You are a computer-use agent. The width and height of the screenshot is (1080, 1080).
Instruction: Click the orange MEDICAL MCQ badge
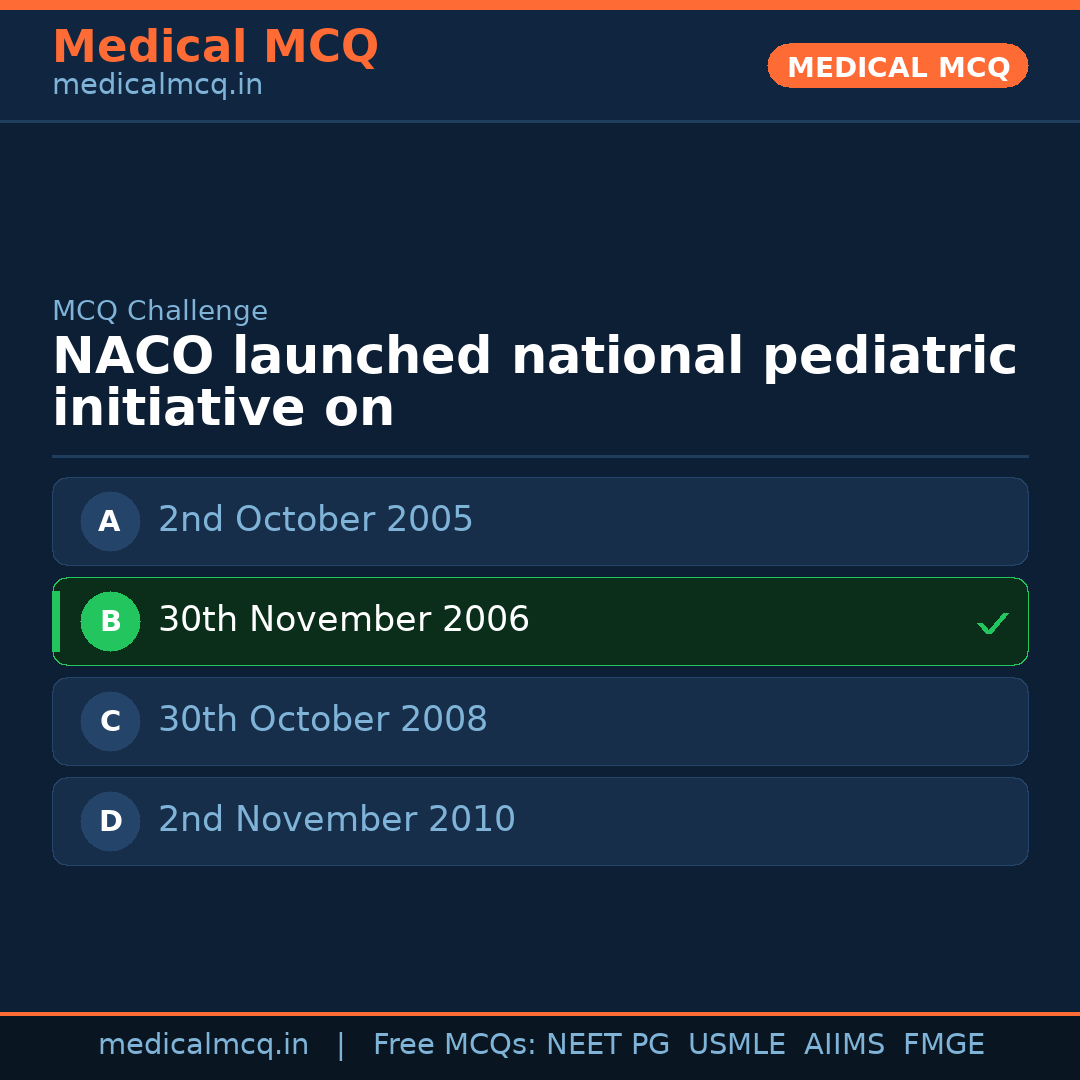pos(897,66)
